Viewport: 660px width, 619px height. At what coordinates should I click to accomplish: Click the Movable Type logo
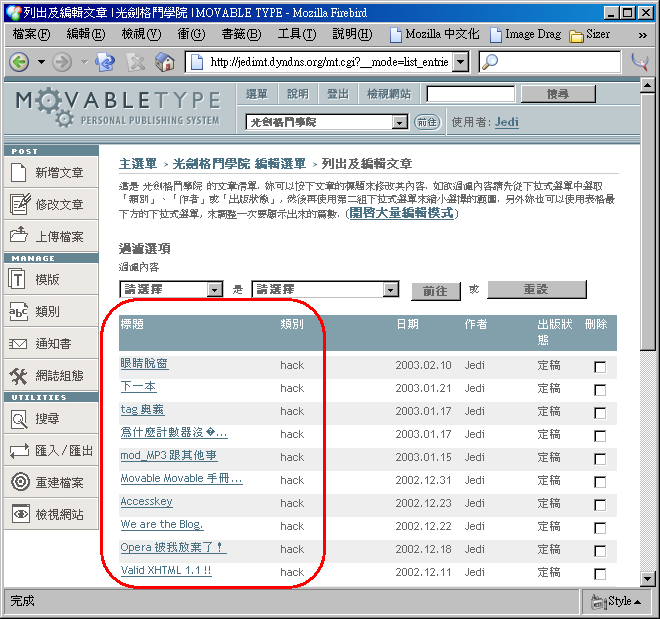(119, 107)
